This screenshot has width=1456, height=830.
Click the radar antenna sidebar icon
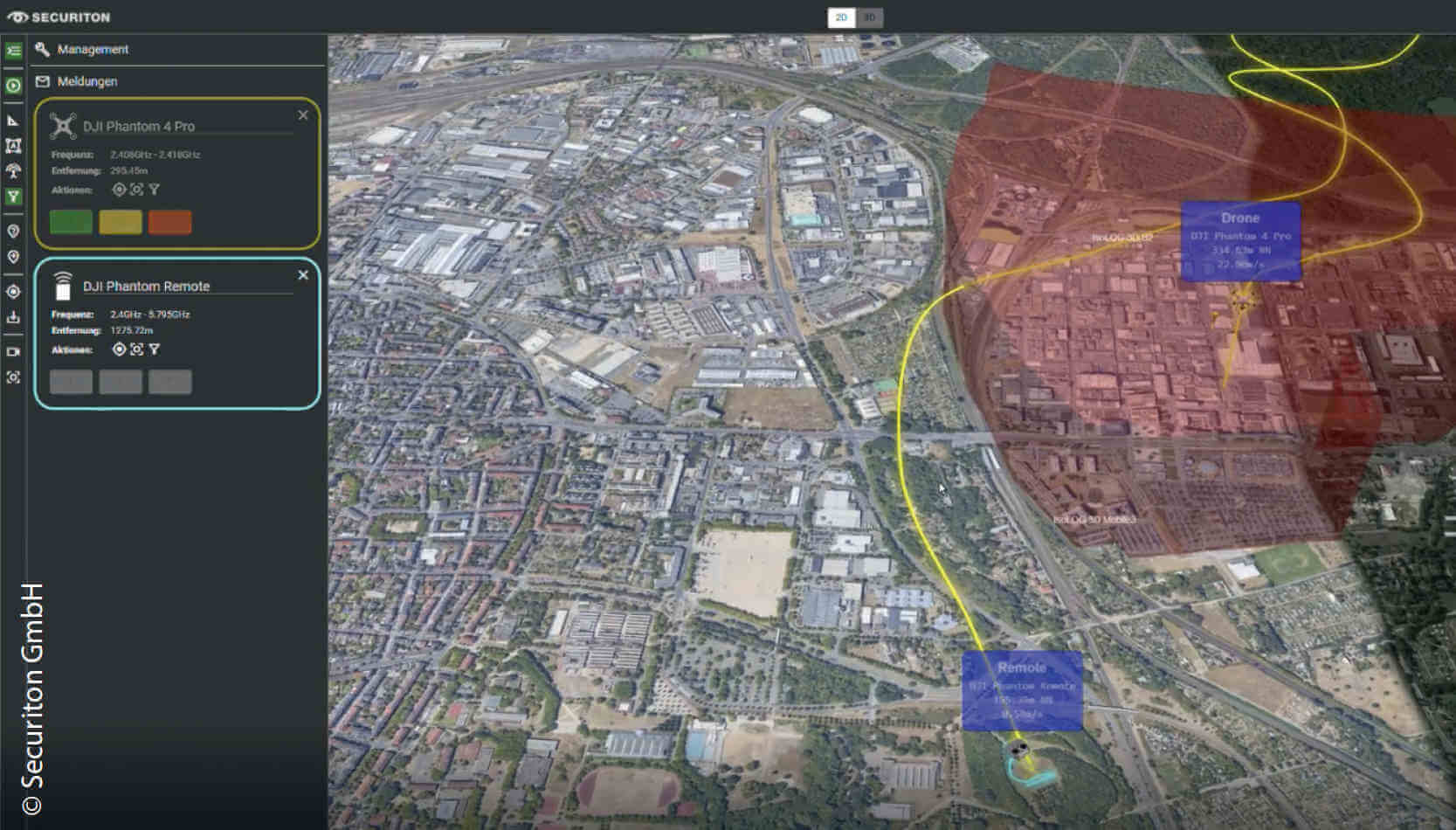tap(13, 170)
